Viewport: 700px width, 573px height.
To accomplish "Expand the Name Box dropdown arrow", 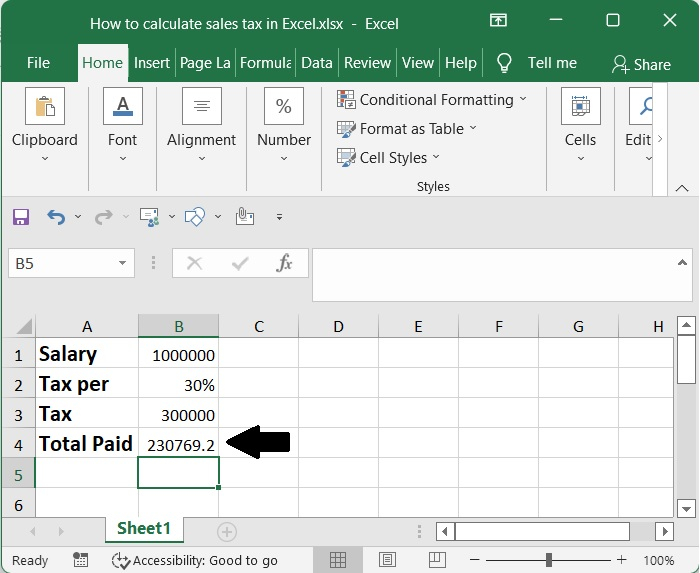I will pyautogui.click(x=123, y=263).
